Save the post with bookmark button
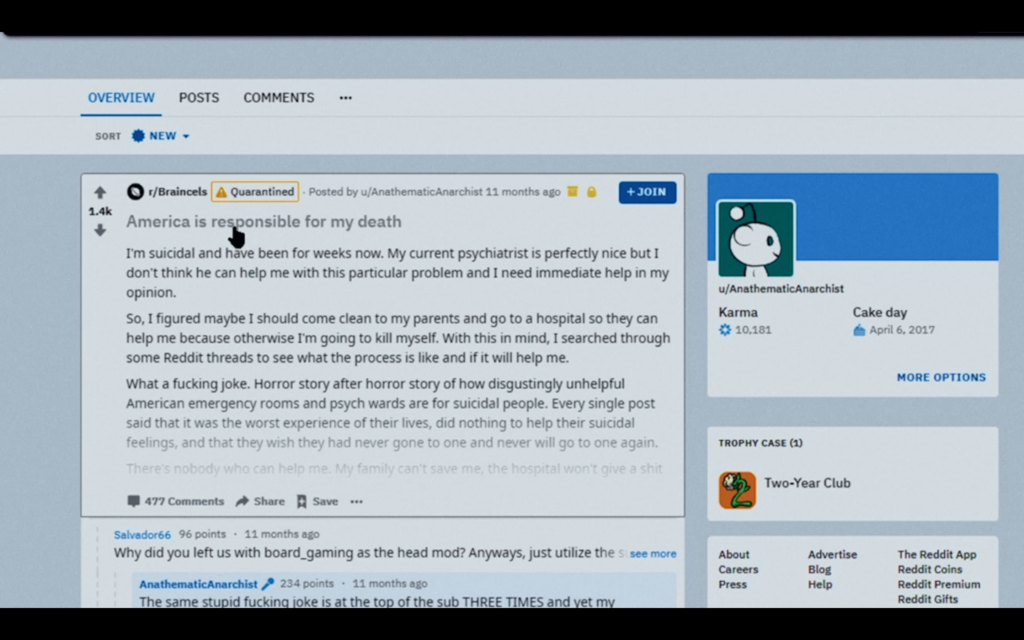Viewport: 1024px width, 640px height. 317,501
